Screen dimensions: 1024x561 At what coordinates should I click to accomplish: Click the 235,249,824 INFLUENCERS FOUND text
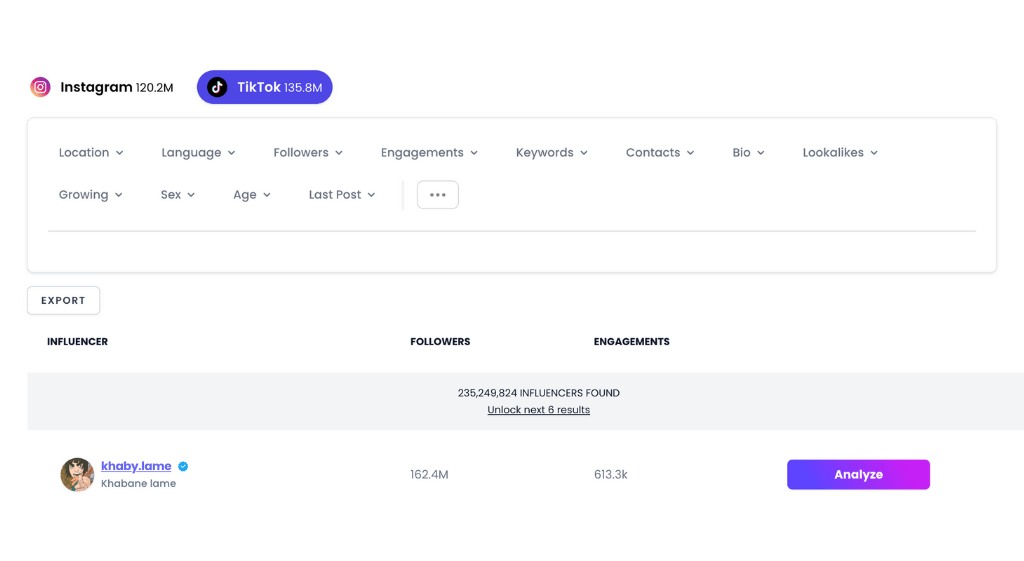[x=539, y=393]
